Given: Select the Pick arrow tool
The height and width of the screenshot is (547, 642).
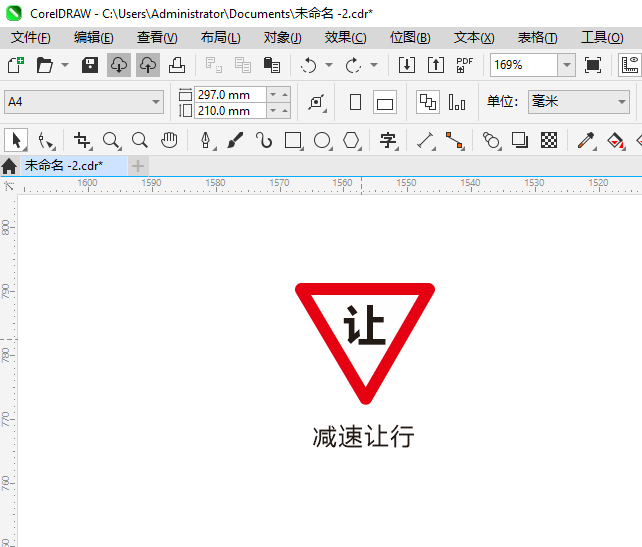Looking at the screenshot, I should (16, 140).
